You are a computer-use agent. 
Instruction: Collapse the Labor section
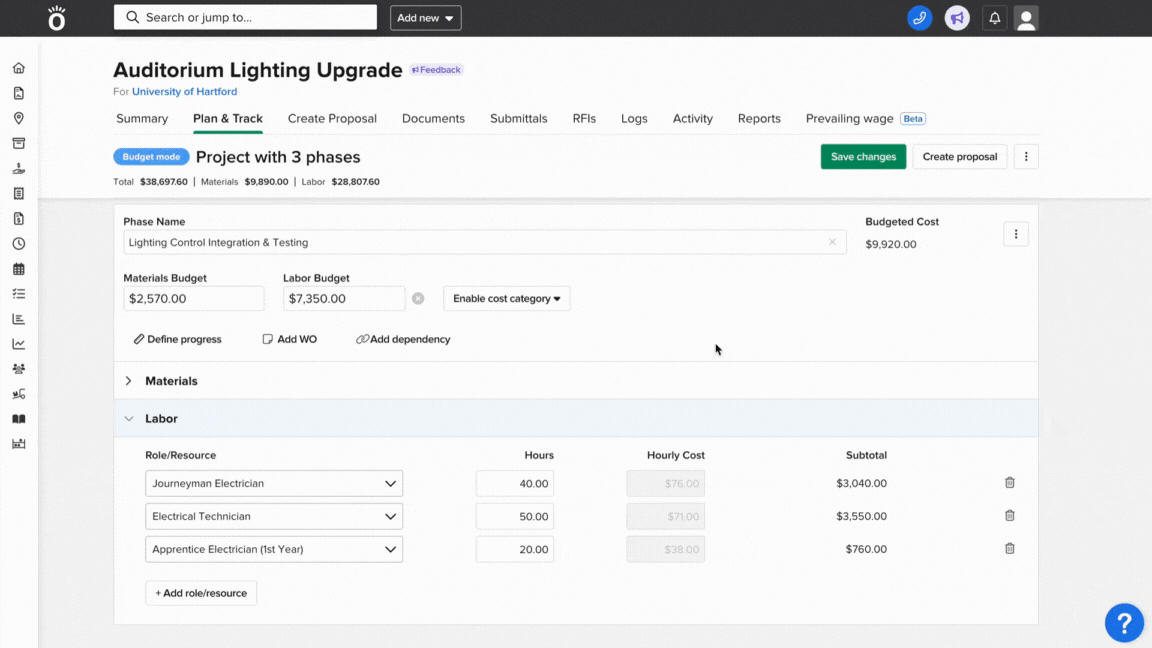(129, 419)
